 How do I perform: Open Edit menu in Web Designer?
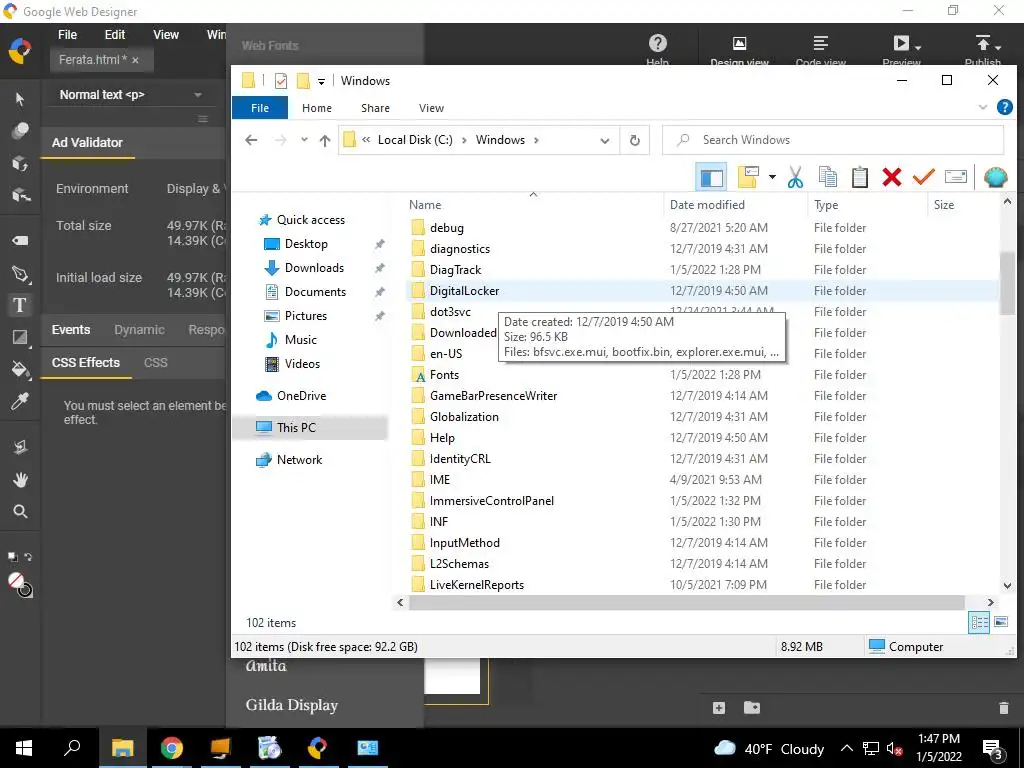(115, 35)
